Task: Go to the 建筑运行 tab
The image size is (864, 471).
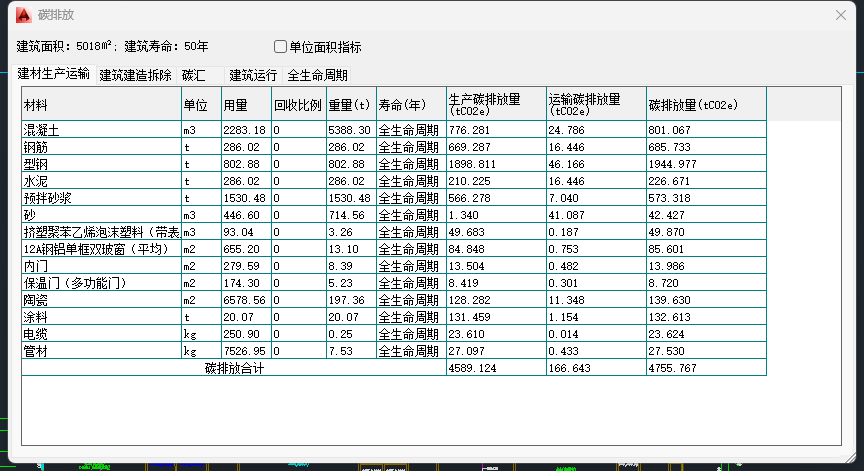Action: click(253, 75)
